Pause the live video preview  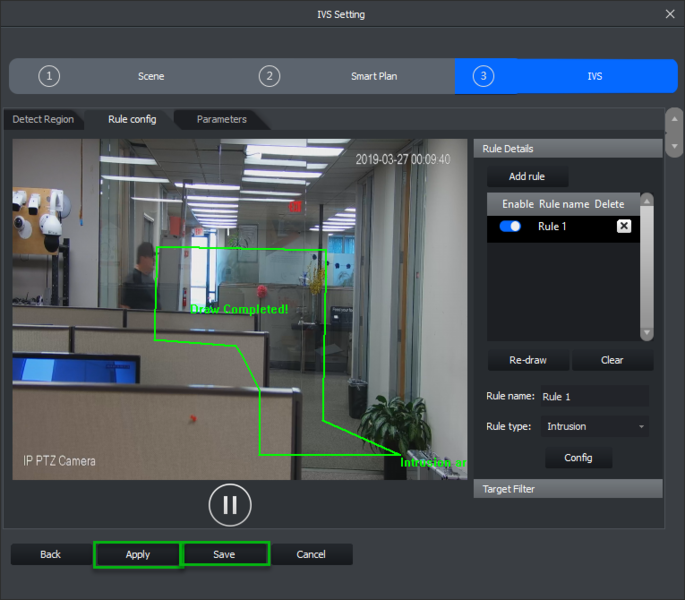pos(230,505)
